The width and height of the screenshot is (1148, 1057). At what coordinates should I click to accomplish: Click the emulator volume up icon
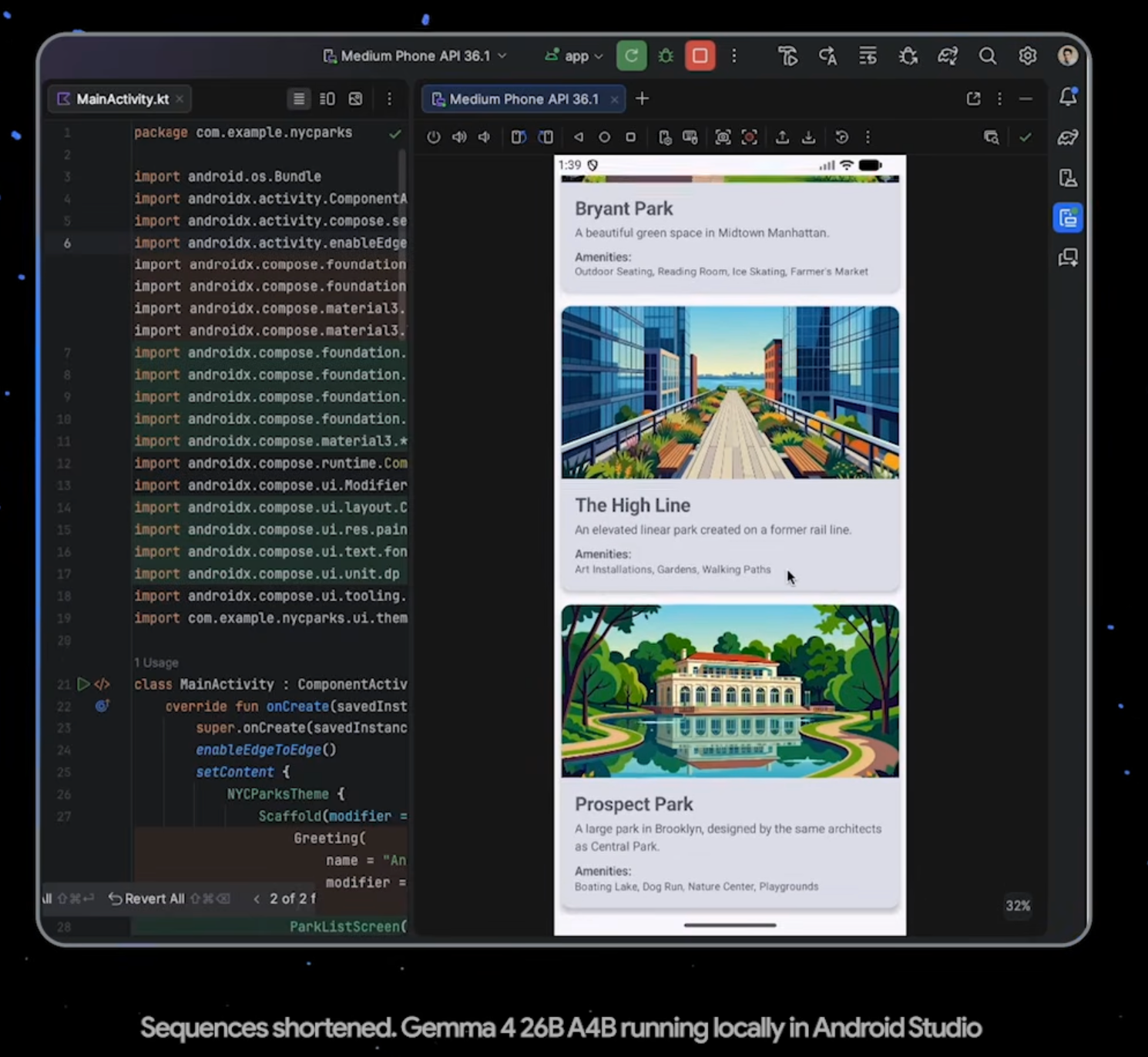coord(459,137)
